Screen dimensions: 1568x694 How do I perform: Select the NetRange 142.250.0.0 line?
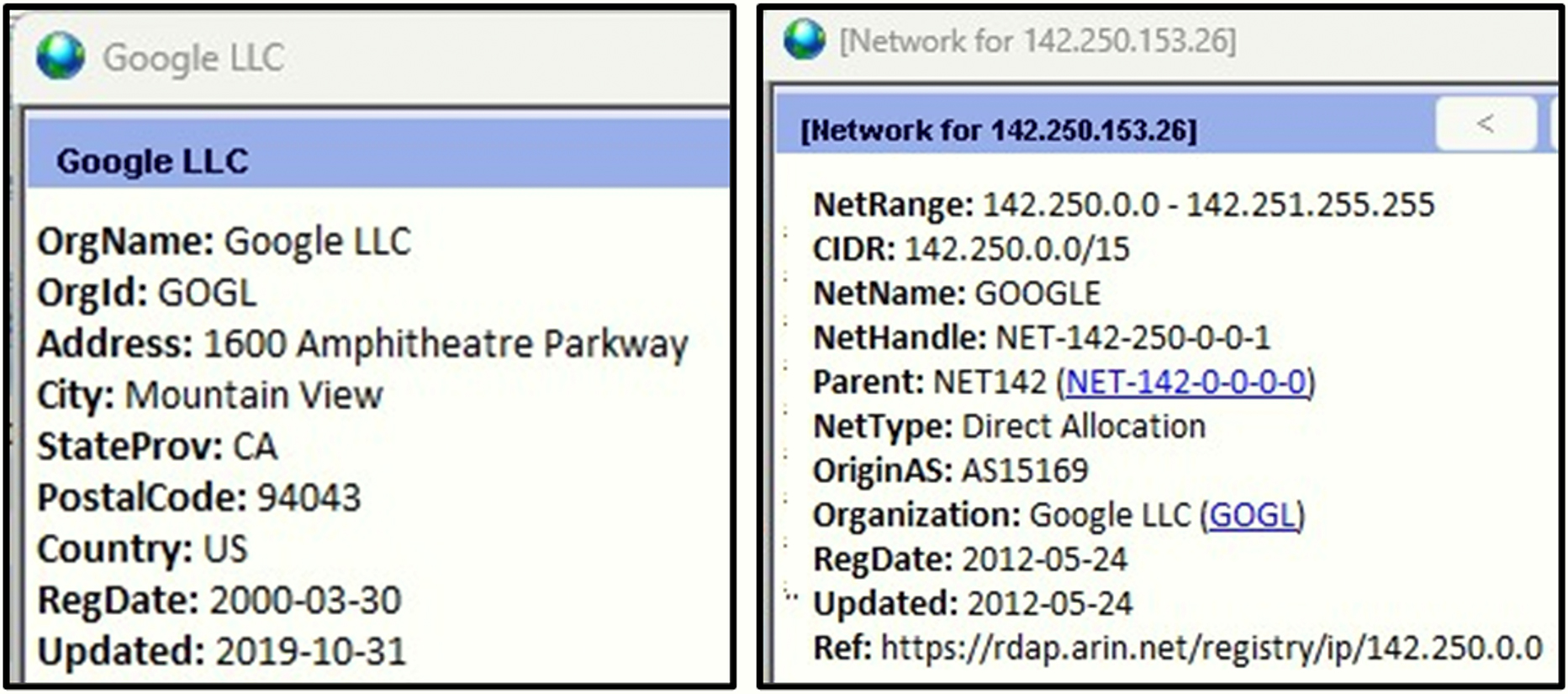(1123, 205)
